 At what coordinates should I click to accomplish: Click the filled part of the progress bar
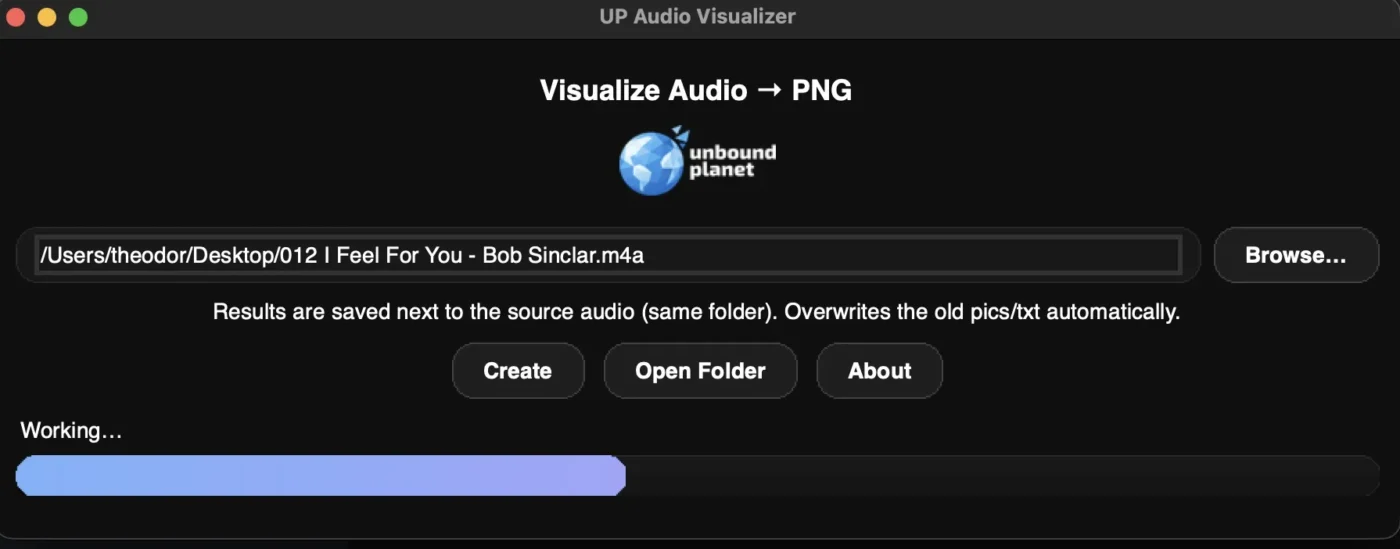320,475
